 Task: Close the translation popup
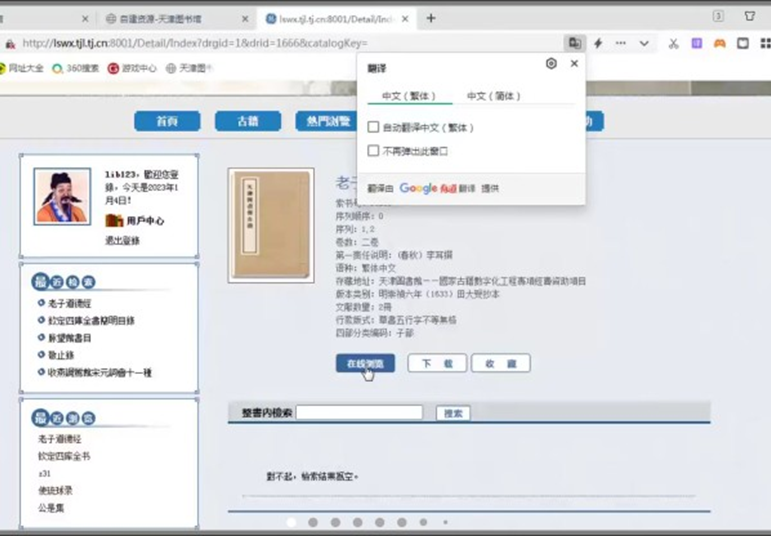(574, 64)
